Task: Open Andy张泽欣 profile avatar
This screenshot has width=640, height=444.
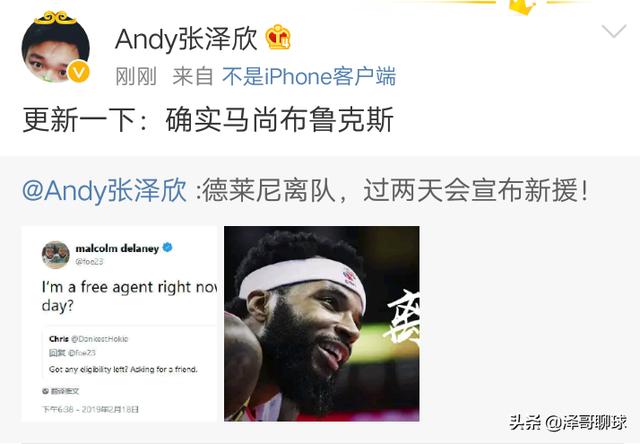Action: (x=55, y=48)
